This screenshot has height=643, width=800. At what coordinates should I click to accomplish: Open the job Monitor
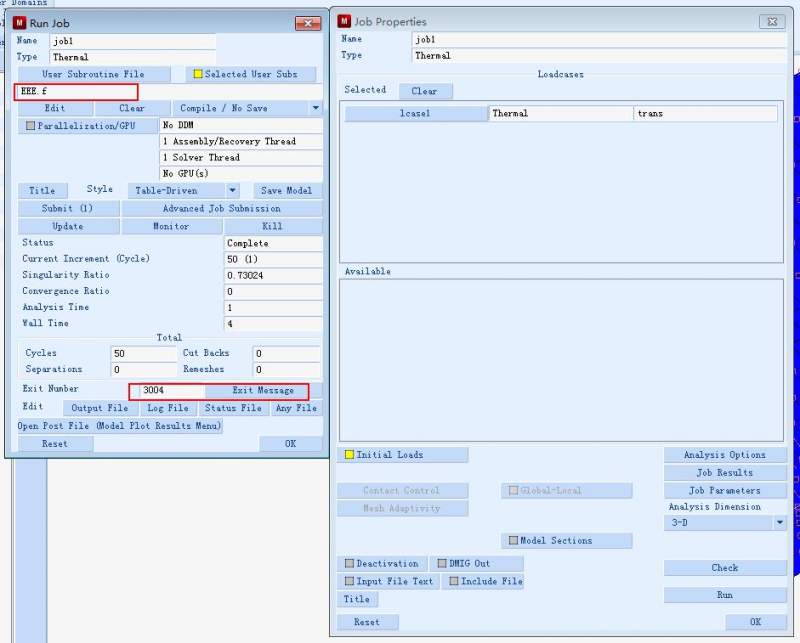(x=171, y=227)
